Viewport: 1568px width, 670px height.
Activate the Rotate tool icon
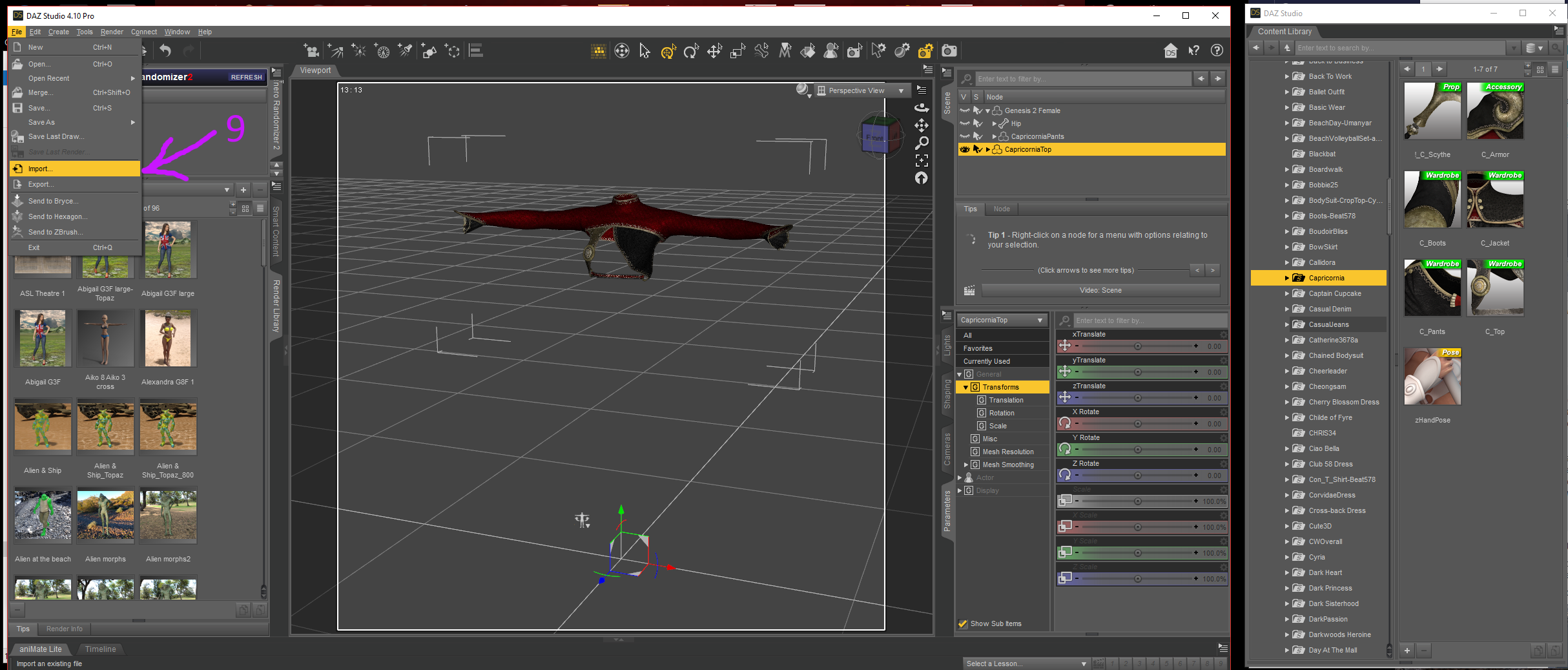coord(691,51)
